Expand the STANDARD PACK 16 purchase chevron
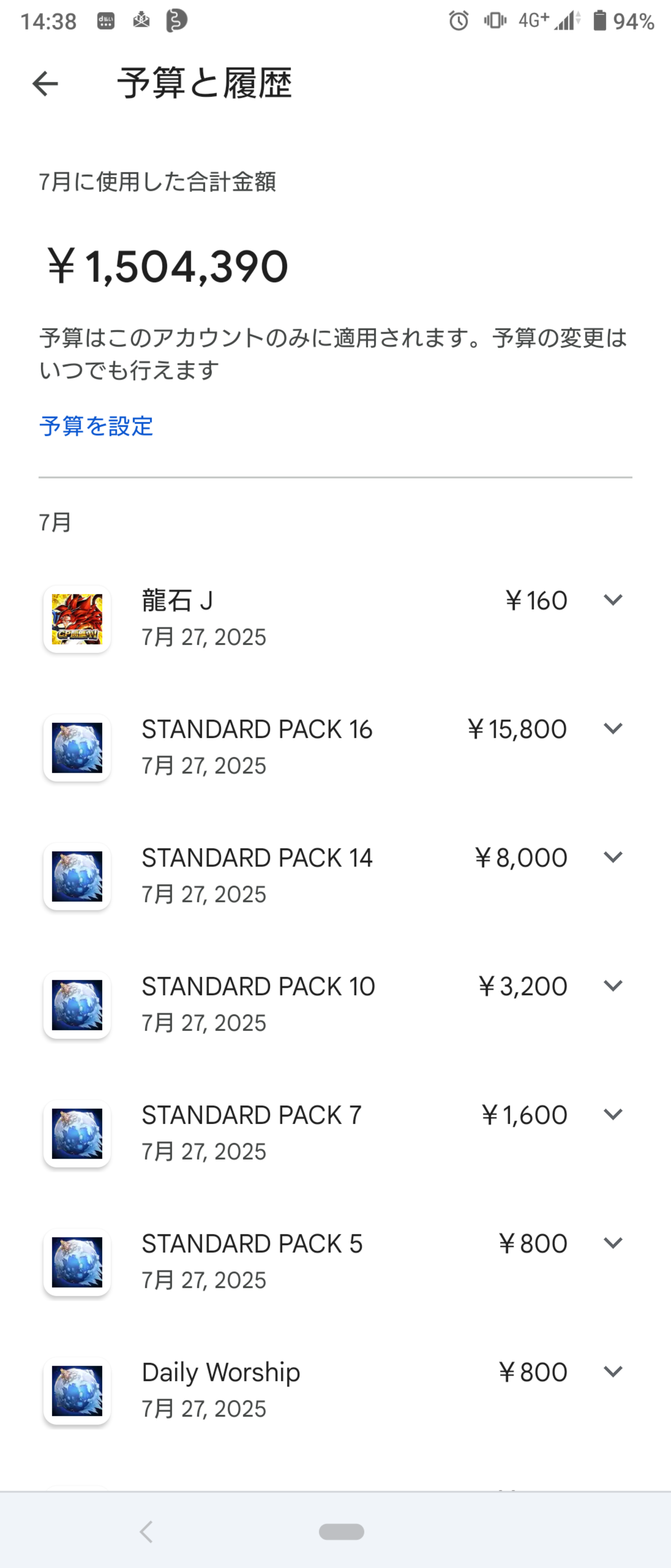 [x=613, y=728]
